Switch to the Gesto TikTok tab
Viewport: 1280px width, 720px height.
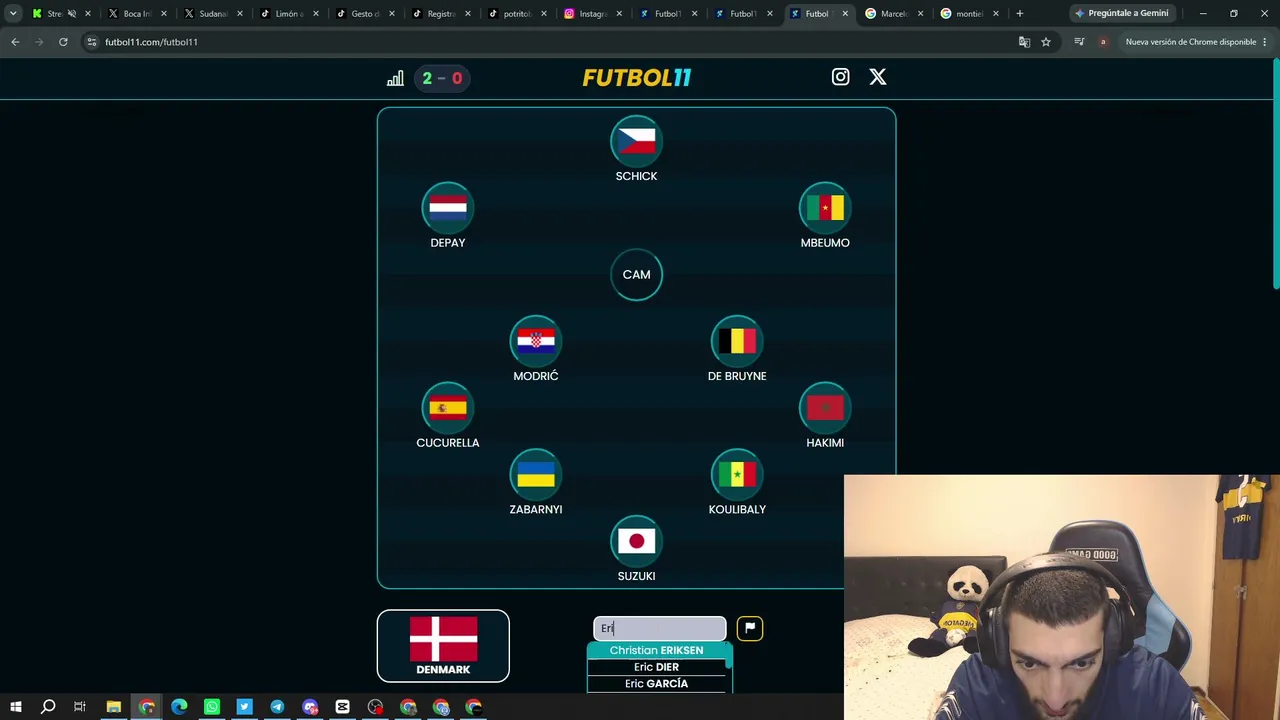[364, 14]
